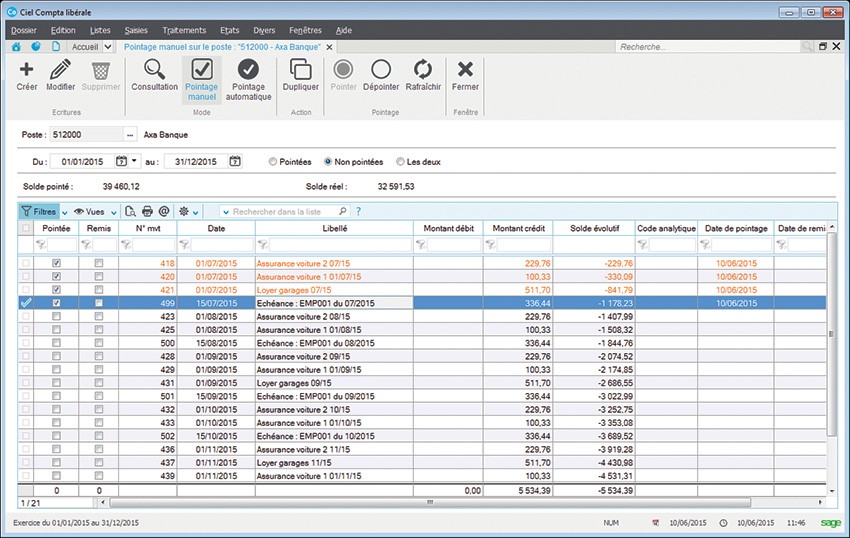Click the list search magnifier icon
The height and width of the screenshot is (538, 850).
(343, 212)
